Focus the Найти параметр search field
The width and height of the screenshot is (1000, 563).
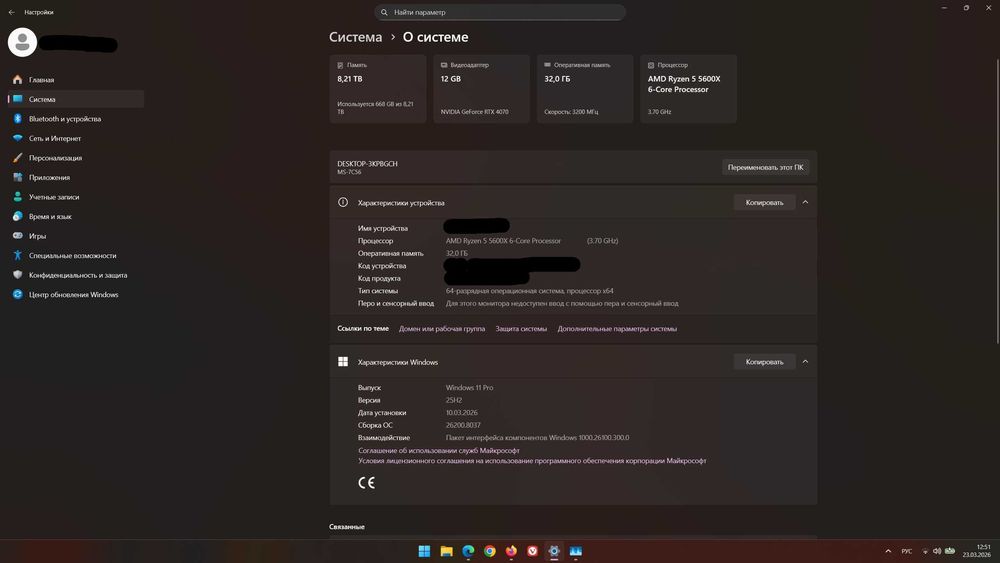coord(500,12)
